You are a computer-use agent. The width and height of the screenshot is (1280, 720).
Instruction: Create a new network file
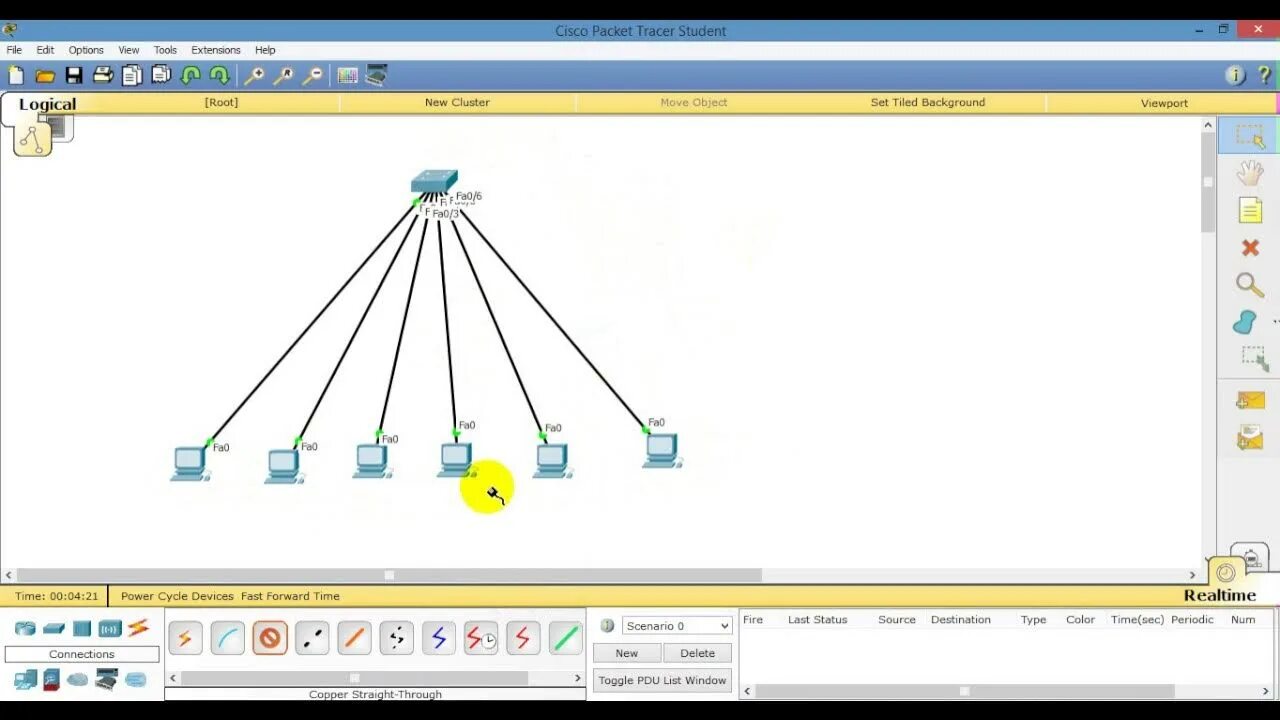(16, 75)
